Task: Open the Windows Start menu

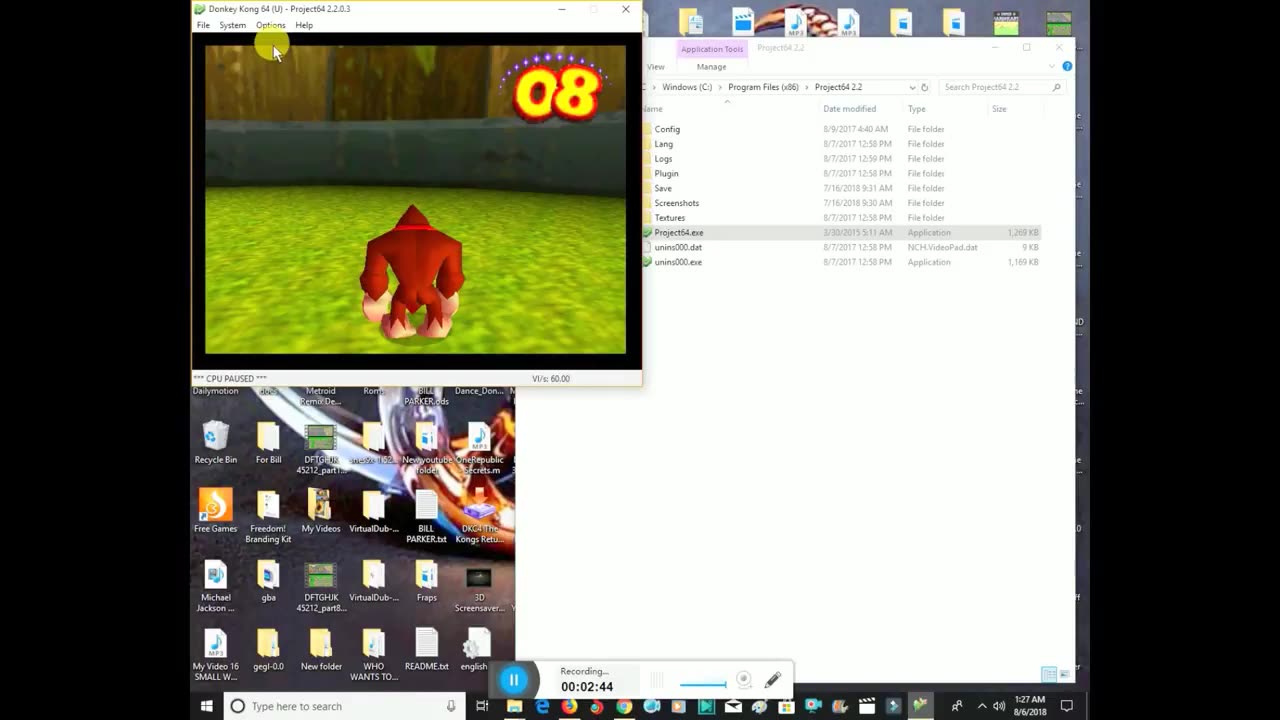Action: pos(207,706)
